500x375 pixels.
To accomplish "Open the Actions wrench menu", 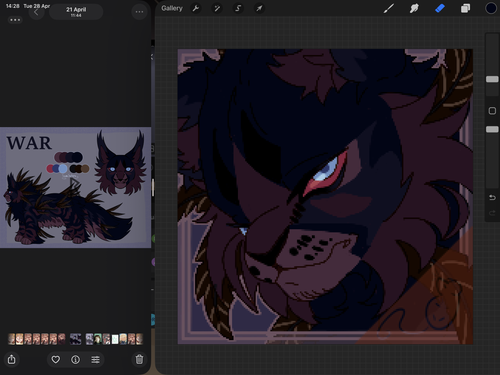I will pos(196,8).
